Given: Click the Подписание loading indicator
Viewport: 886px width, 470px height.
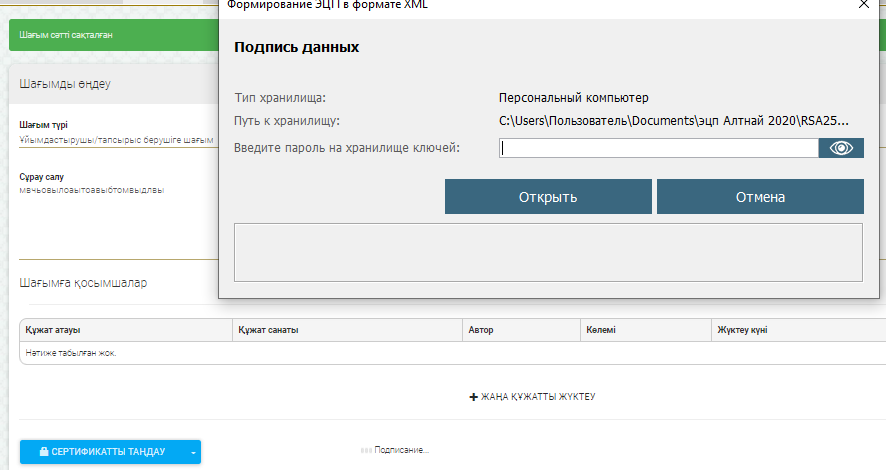Looking at the screenshot, I should point(395,450).
